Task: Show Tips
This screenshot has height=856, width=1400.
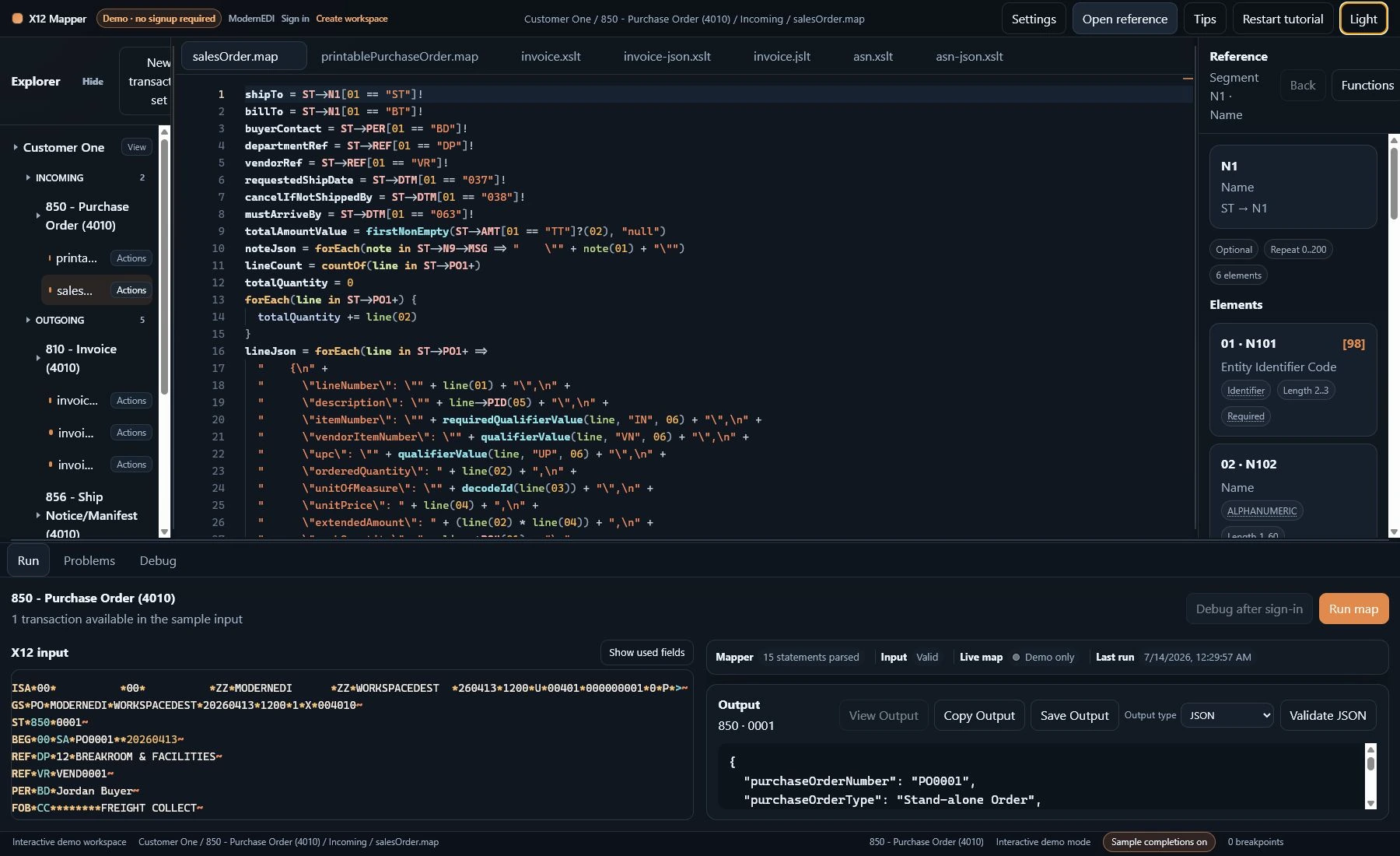Action: (1205, 19)
